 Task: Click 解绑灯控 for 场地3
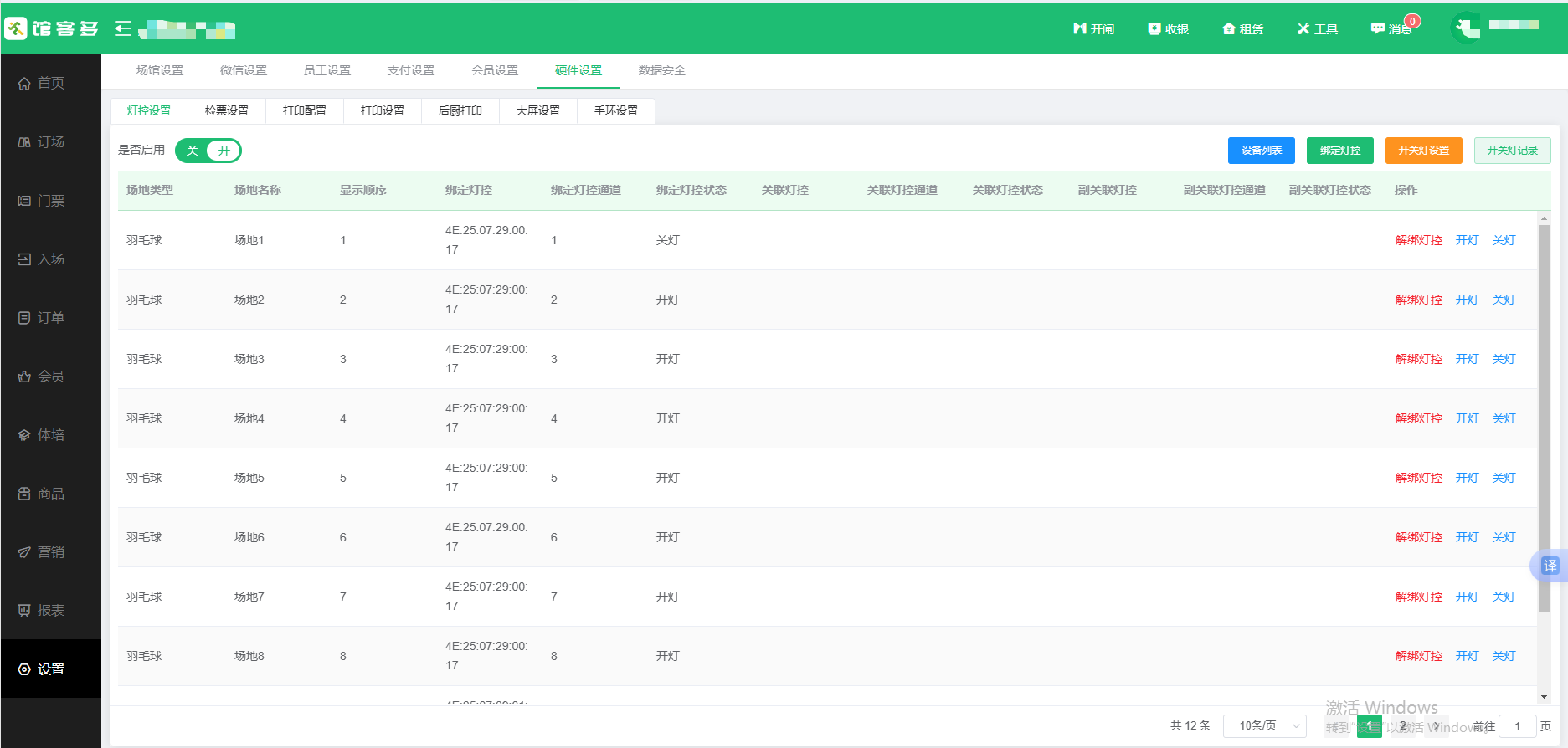click(1418, 359)
